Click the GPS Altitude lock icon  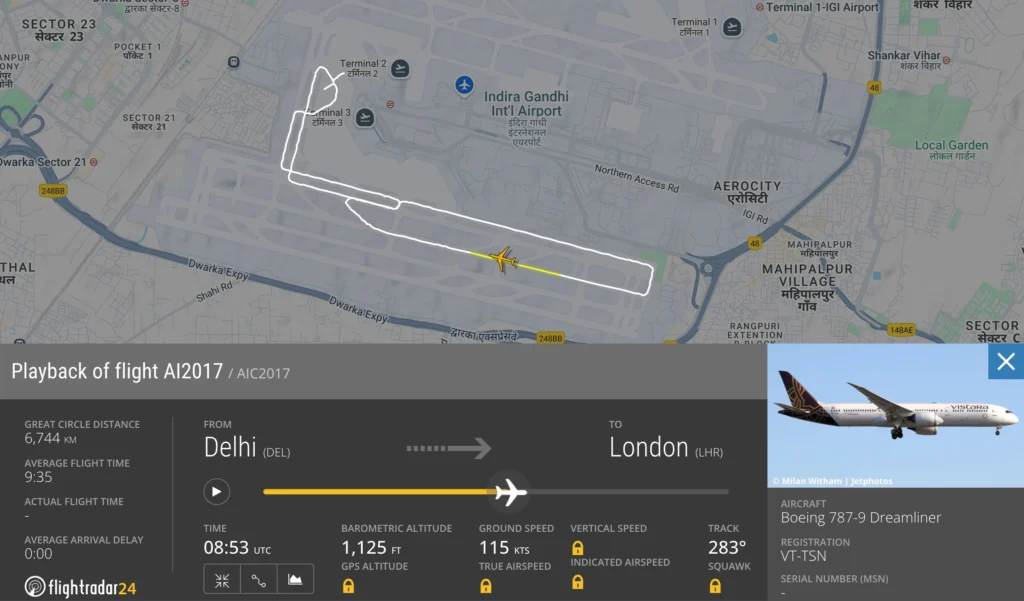pyautogui.click(x=349, y=586)
